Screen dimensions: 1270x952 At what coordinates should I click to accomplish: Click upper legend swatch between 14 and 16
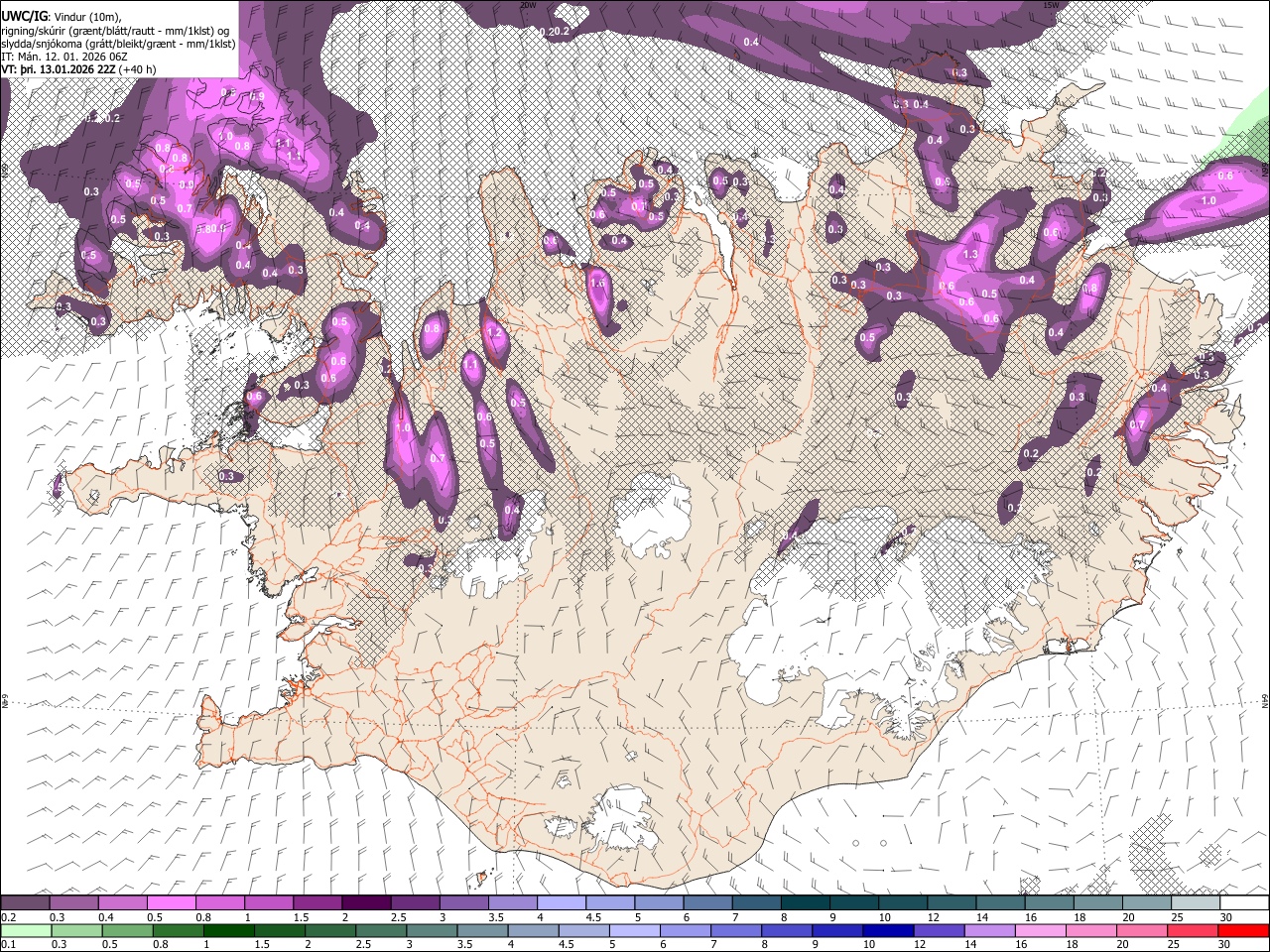(x=1000, y=903)
